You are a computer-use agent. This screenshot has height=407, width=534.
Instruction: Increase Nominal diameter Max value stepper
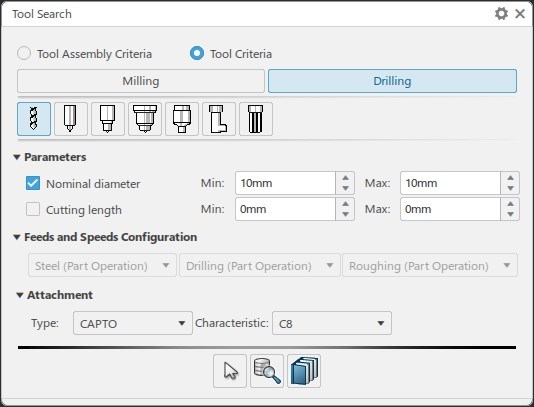tap(510, 178)
